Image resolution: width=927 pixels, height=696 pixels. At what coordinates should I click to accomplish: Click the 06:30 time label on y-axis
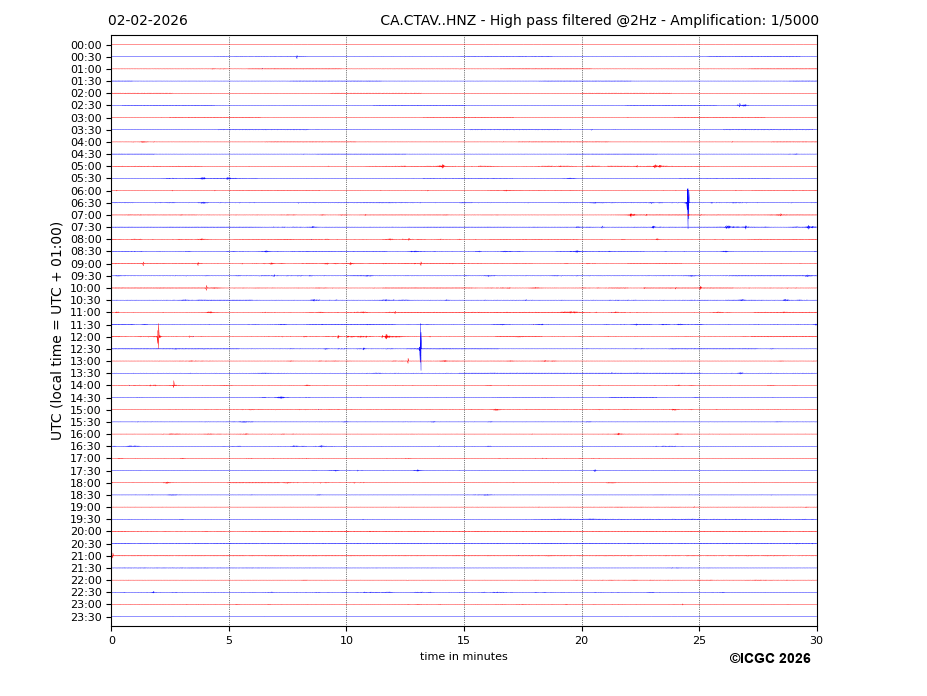[x=86, y=203]
